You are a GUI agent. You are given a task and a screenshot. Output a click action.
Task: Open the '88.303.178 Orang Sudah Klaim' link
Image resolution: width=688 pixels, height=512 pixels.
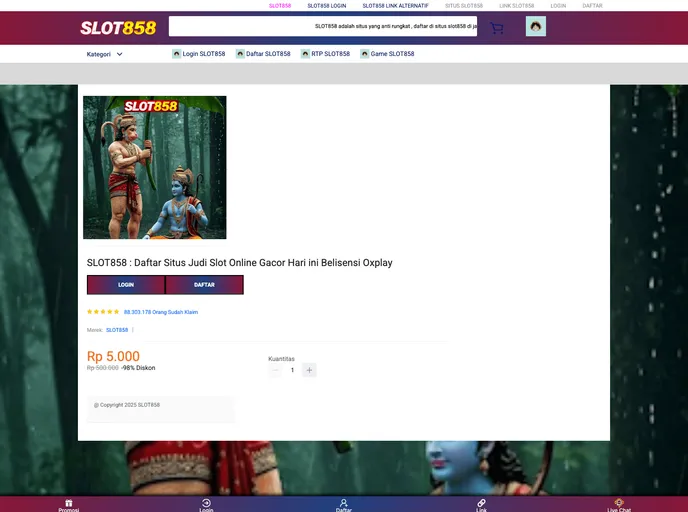(x=161, y=312)
